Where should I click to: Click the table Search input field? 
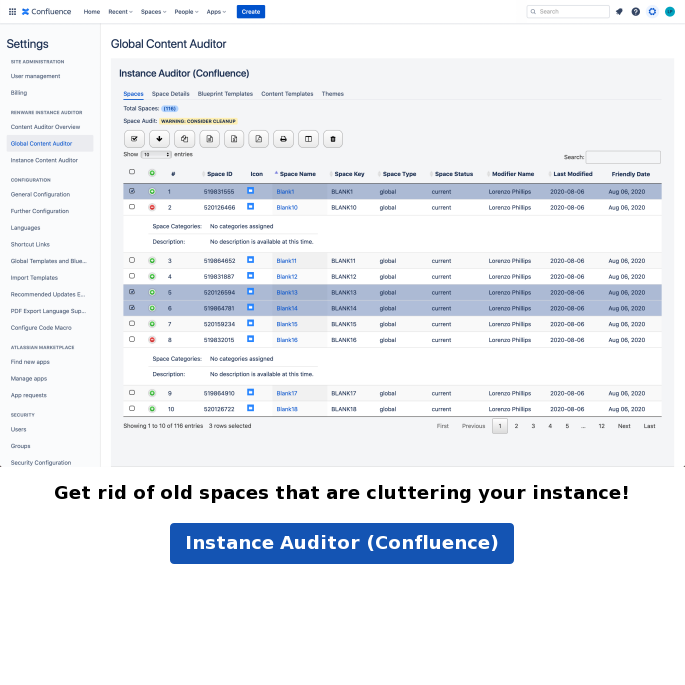point(622,157)
